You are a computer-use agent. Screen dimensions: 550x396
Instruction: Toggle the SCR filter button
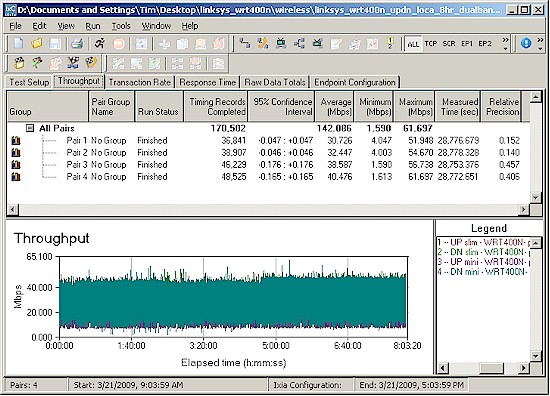pos(449,44)
